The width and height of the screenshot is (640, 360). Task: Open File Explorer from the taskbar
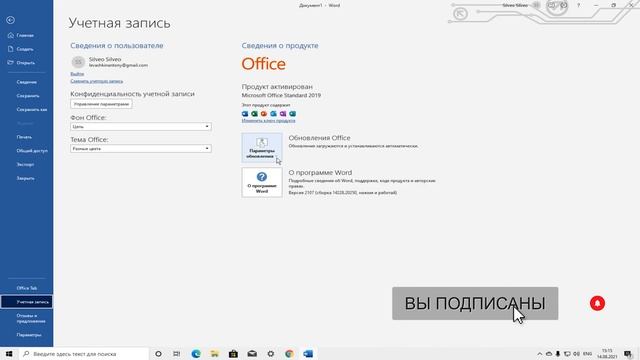(215, 354)
